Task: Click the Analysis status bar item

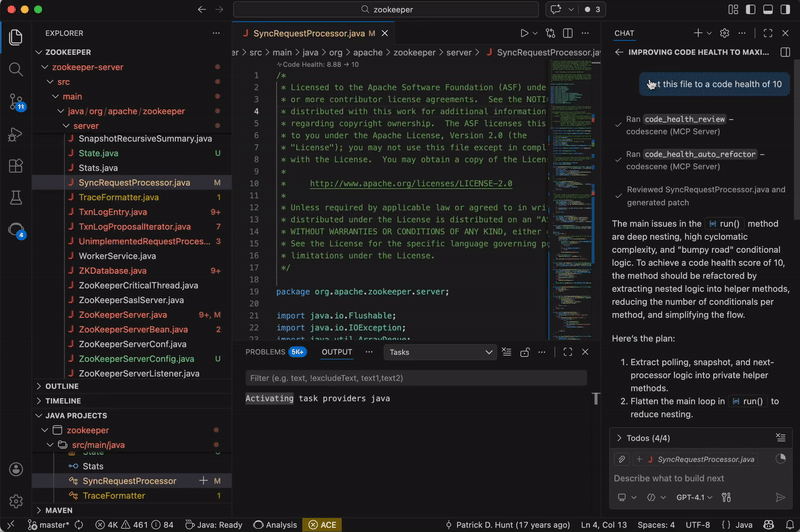Action: click(x=275, y=525)
